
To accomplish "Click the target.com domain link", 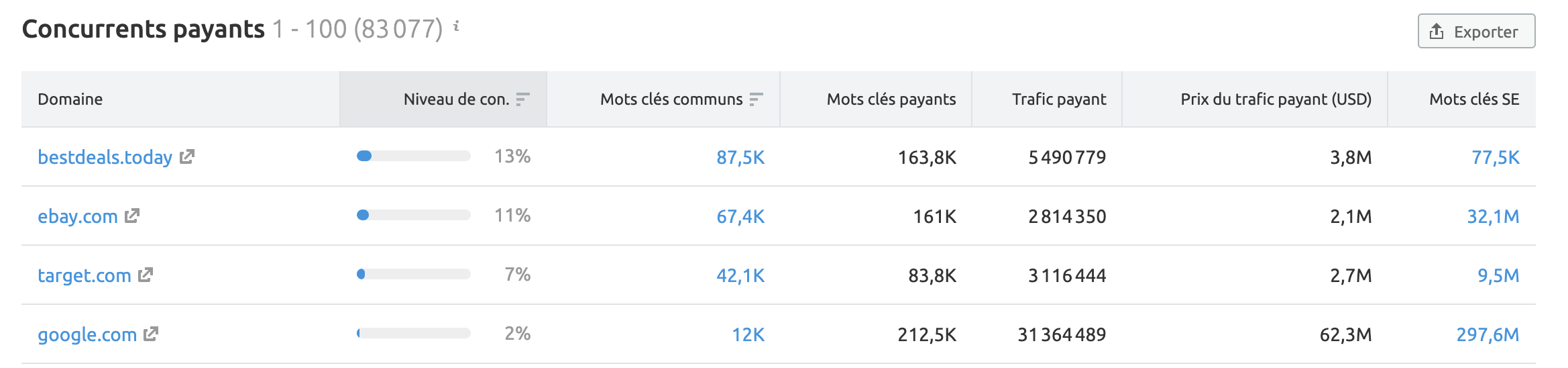I will pyautogui.click(x=85, y=275).
